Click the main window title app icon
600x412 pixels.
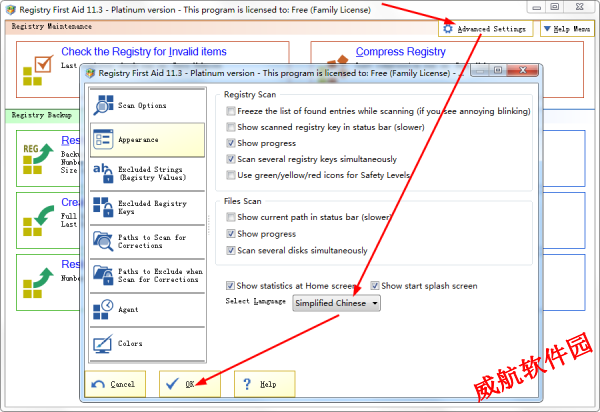pos(11,10)
